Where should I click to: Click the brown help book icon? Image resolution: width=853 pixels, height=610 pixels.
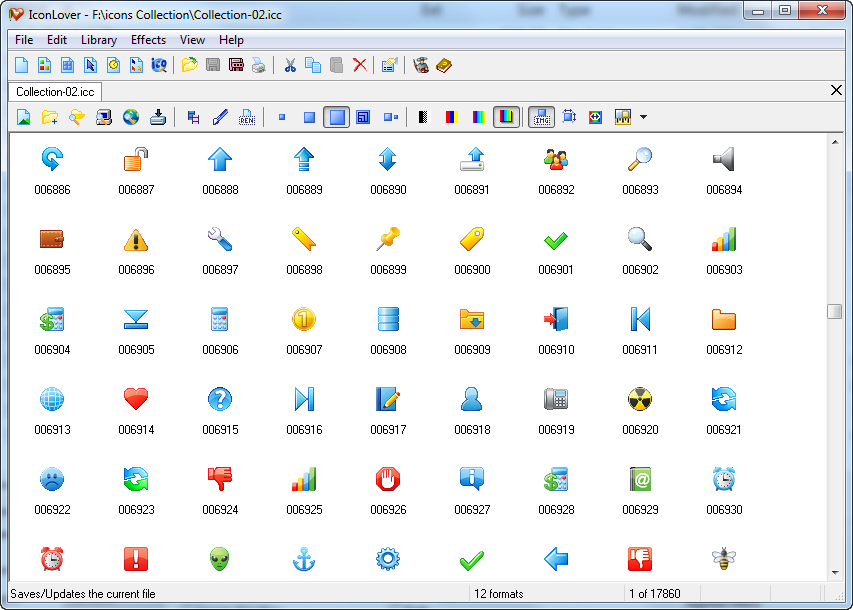(x=444, y=65)
